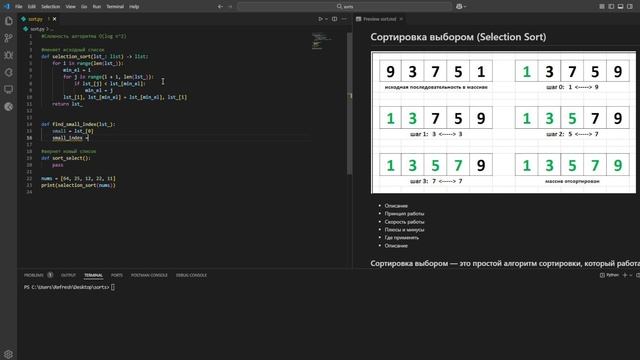Open the Source Control view
Image resolution: width=640 pixels, height=360 pixels.
point(8,38)
